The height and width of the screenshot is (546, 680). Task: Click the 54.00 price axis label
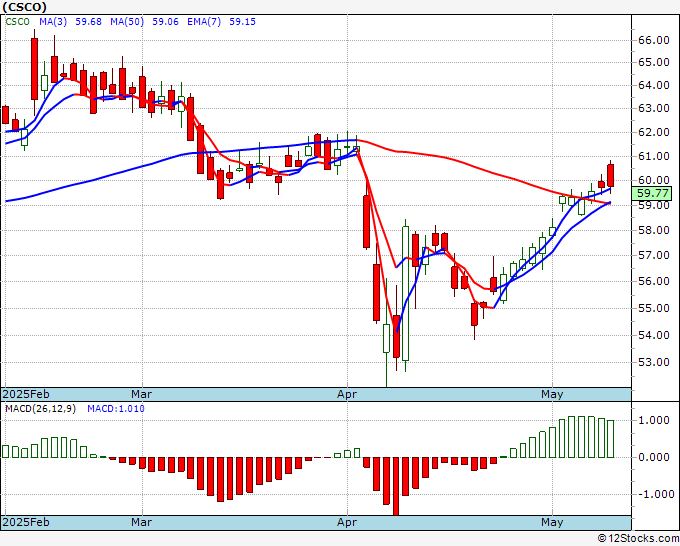[x=654, y=335]
